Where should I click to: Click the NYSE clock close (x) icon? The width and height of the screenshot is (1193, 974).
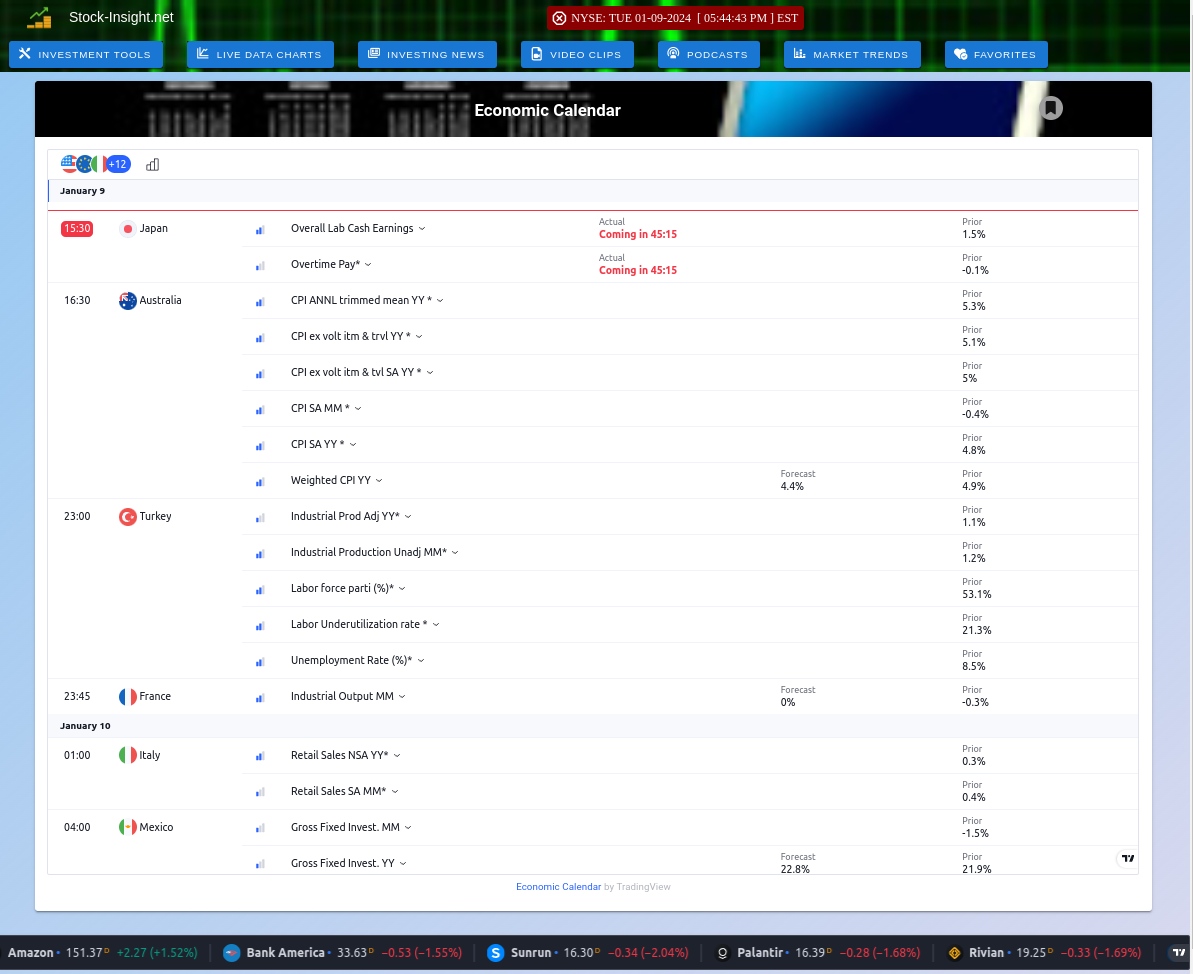[559, 18]
